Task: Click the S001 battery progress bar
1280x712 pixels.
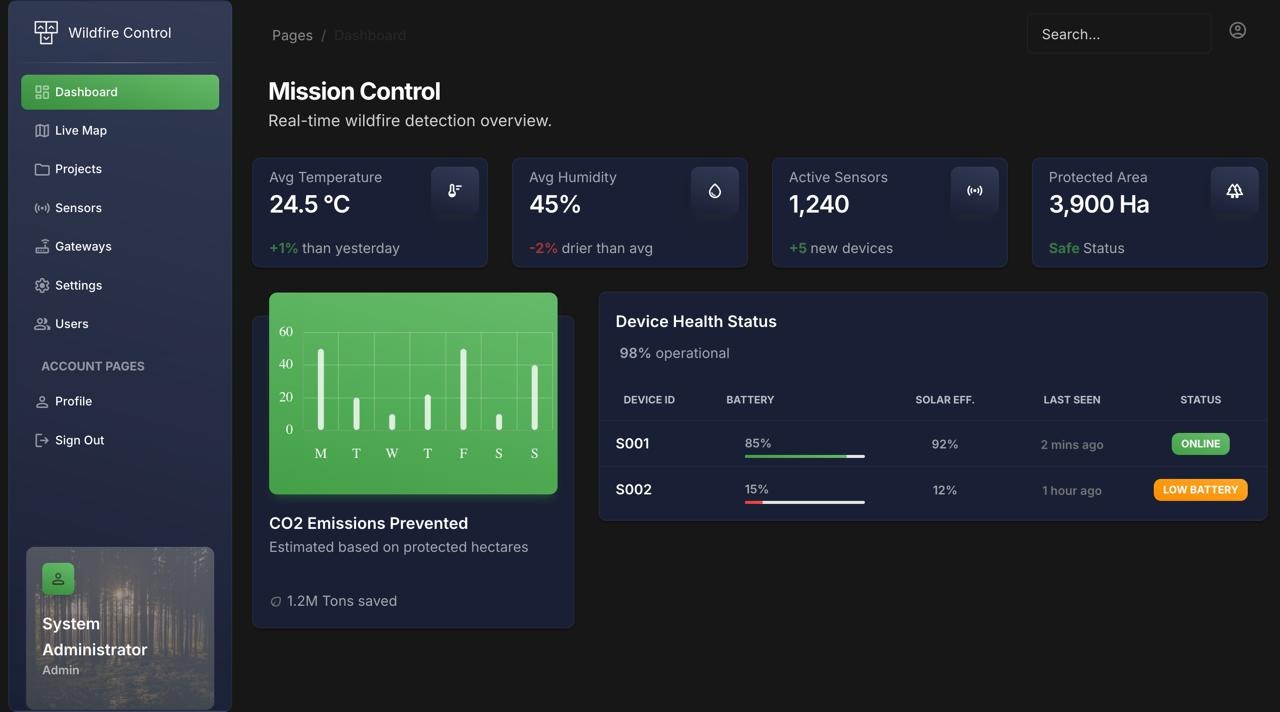Action: click(x=804, y=456)
